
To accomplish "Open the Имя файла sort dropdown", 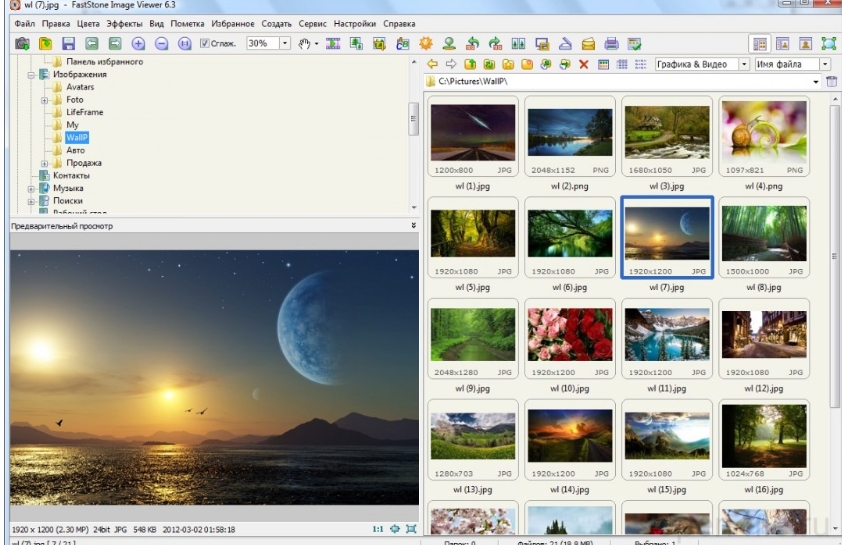I will point(825,64).
